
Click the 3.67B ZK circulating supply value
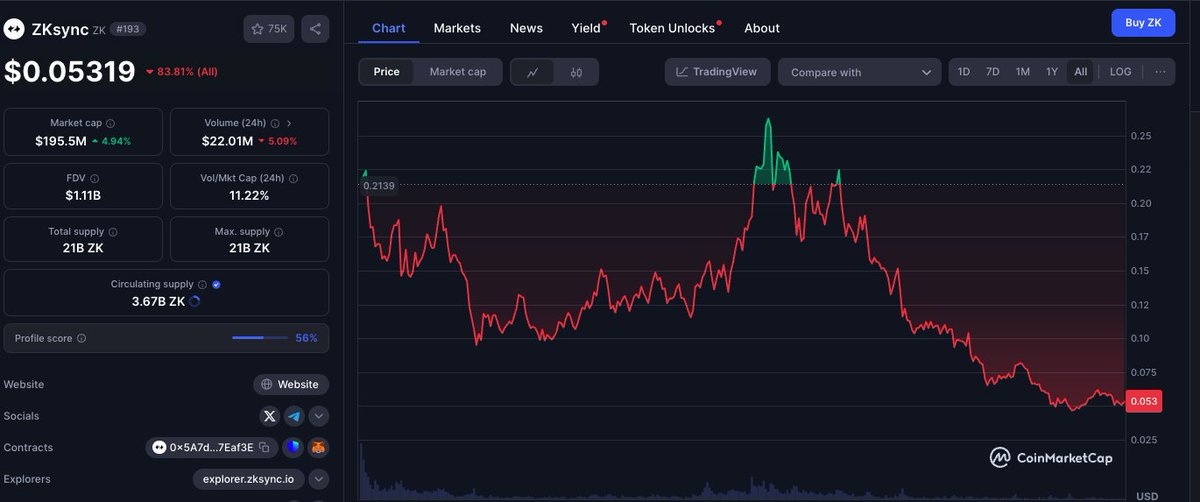coord(156,301)
